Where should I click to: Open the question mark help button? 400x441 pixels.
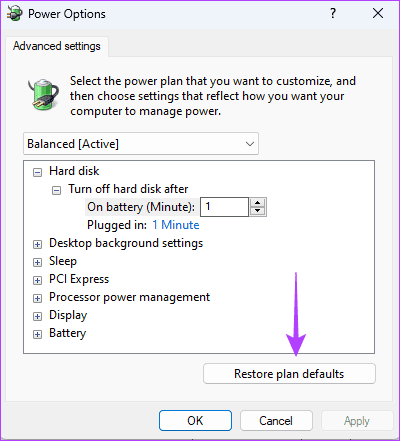[x=333, y=14]
